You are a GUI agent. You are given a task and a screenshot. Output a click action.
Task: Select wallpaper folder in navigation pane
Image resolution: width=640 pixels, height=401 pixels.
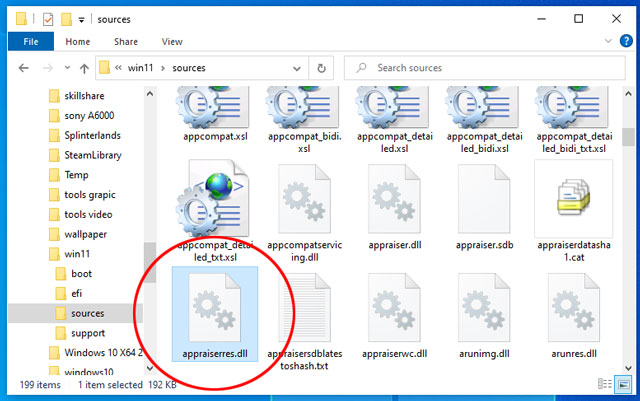(85, 234)
